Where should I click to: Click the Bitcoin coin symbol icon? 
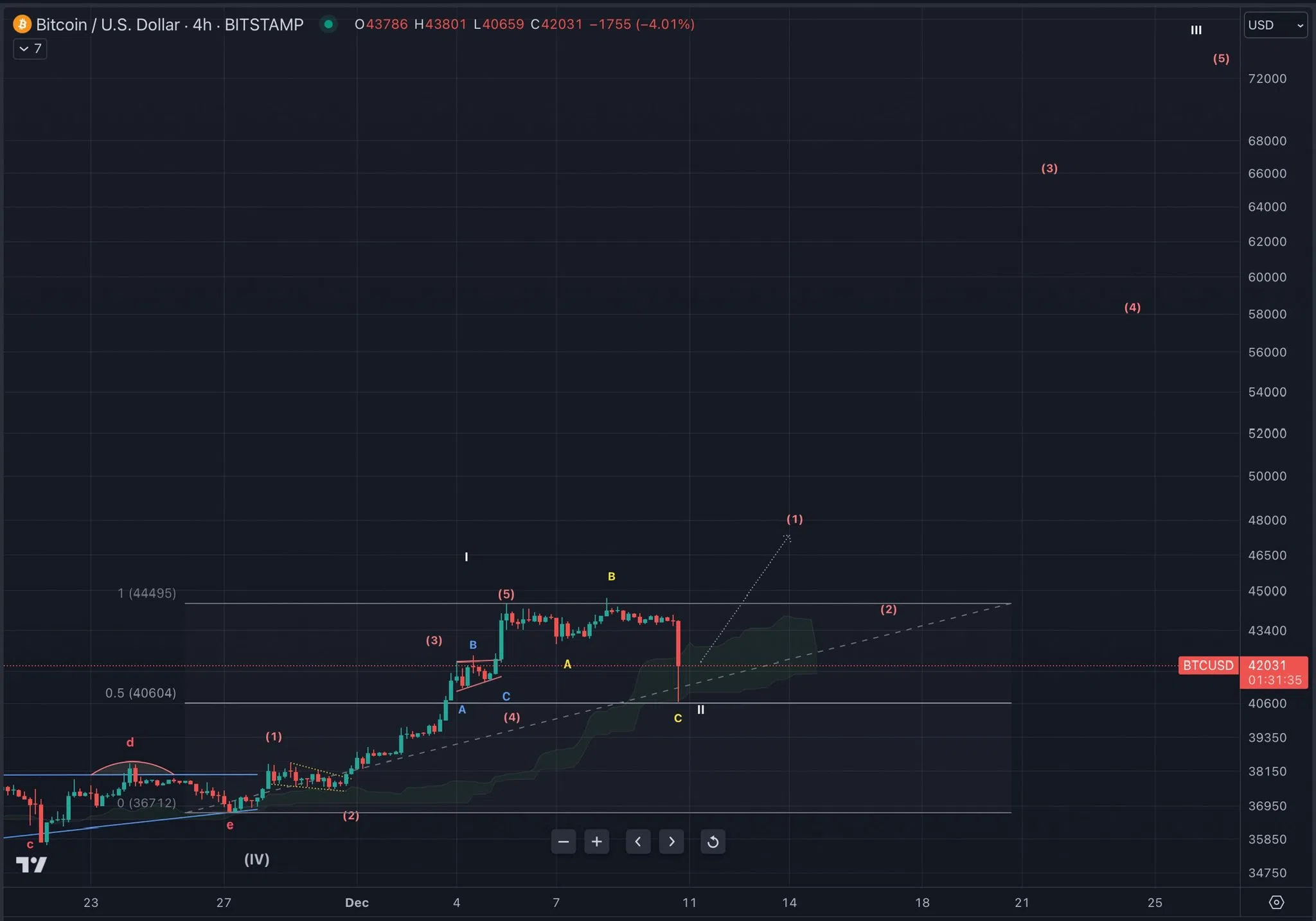22,24
